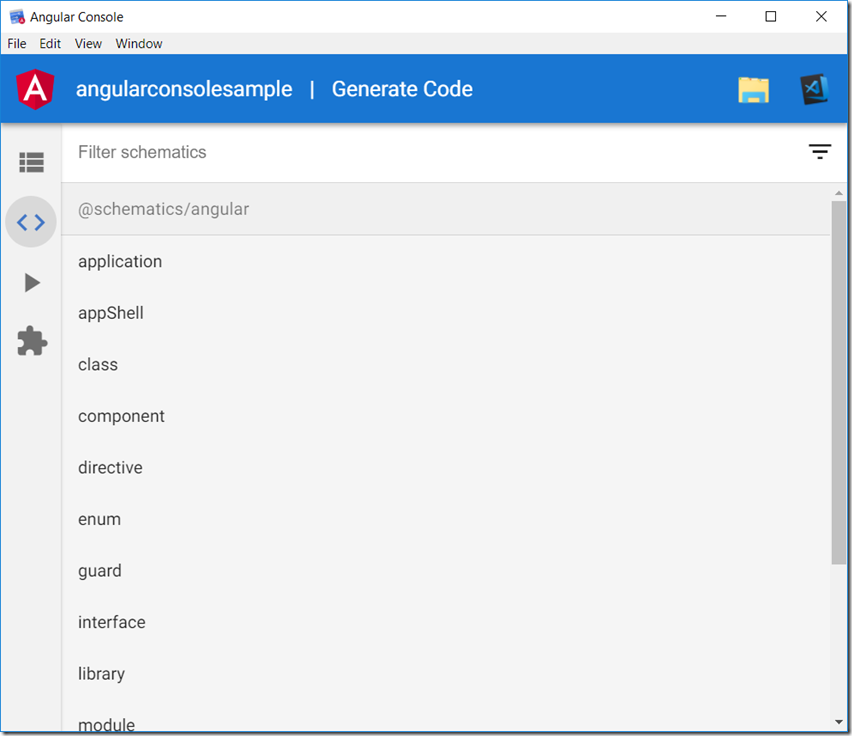Click the filter options icon

819,152
